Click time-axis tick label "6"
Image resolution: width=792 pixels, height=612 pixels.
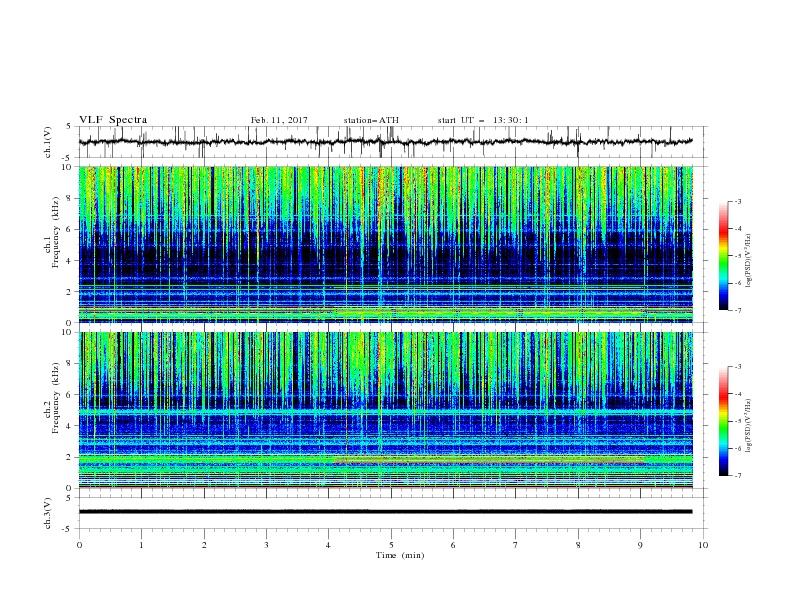[x=453, y=545]
